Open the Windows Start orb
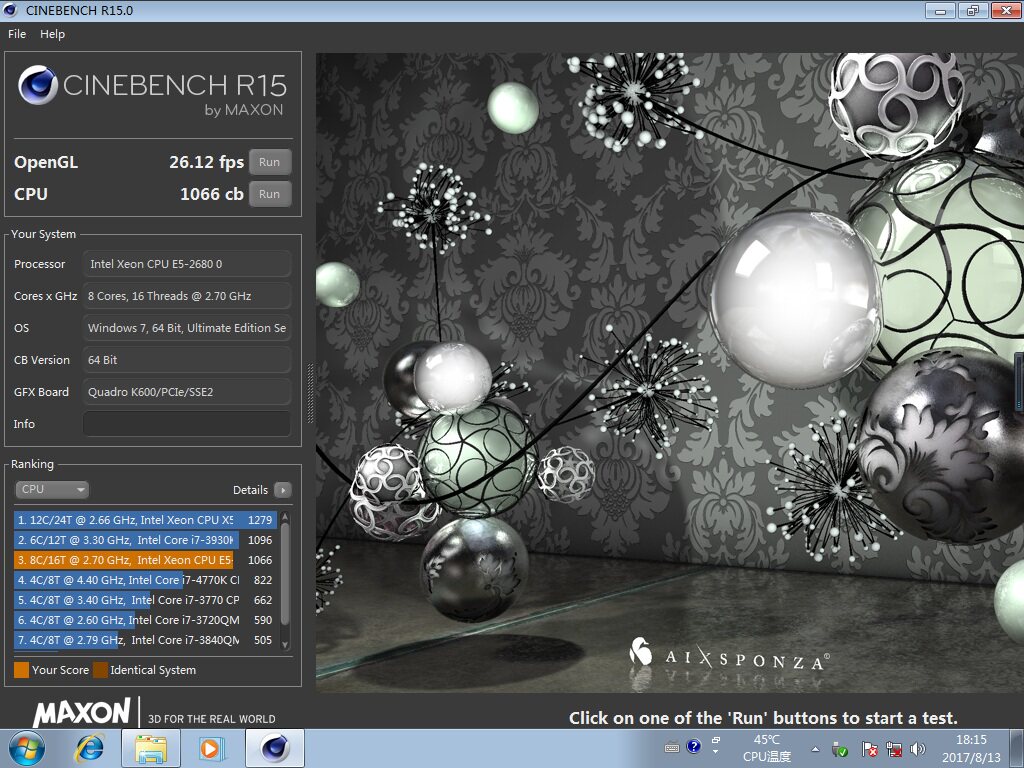This screenshot has width=1024, height=768. point(27,748)
